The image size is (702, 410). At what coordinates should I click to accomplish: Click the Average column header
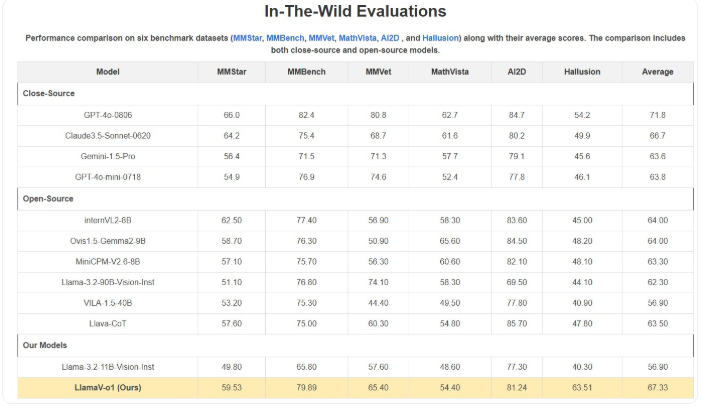click(x=657, y=72)
